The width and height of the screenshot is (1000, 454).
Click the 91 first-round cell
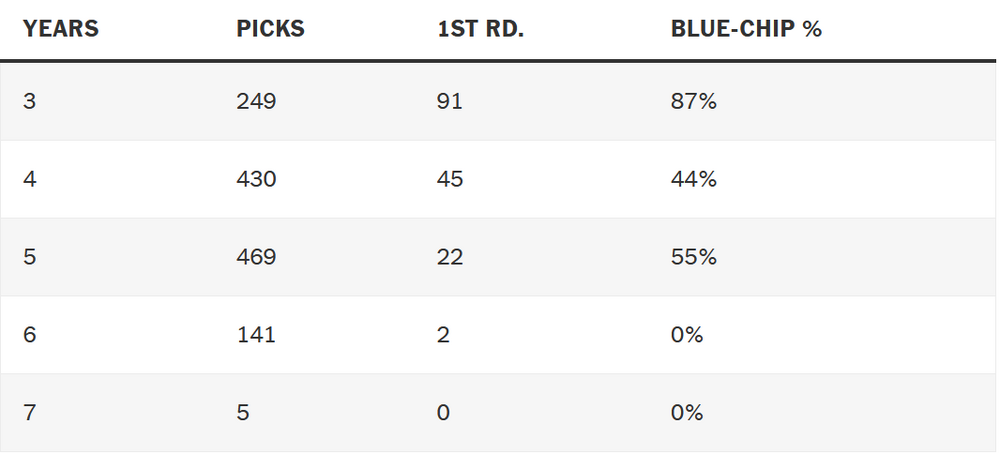pyautogui.click(x=450, y=102)
